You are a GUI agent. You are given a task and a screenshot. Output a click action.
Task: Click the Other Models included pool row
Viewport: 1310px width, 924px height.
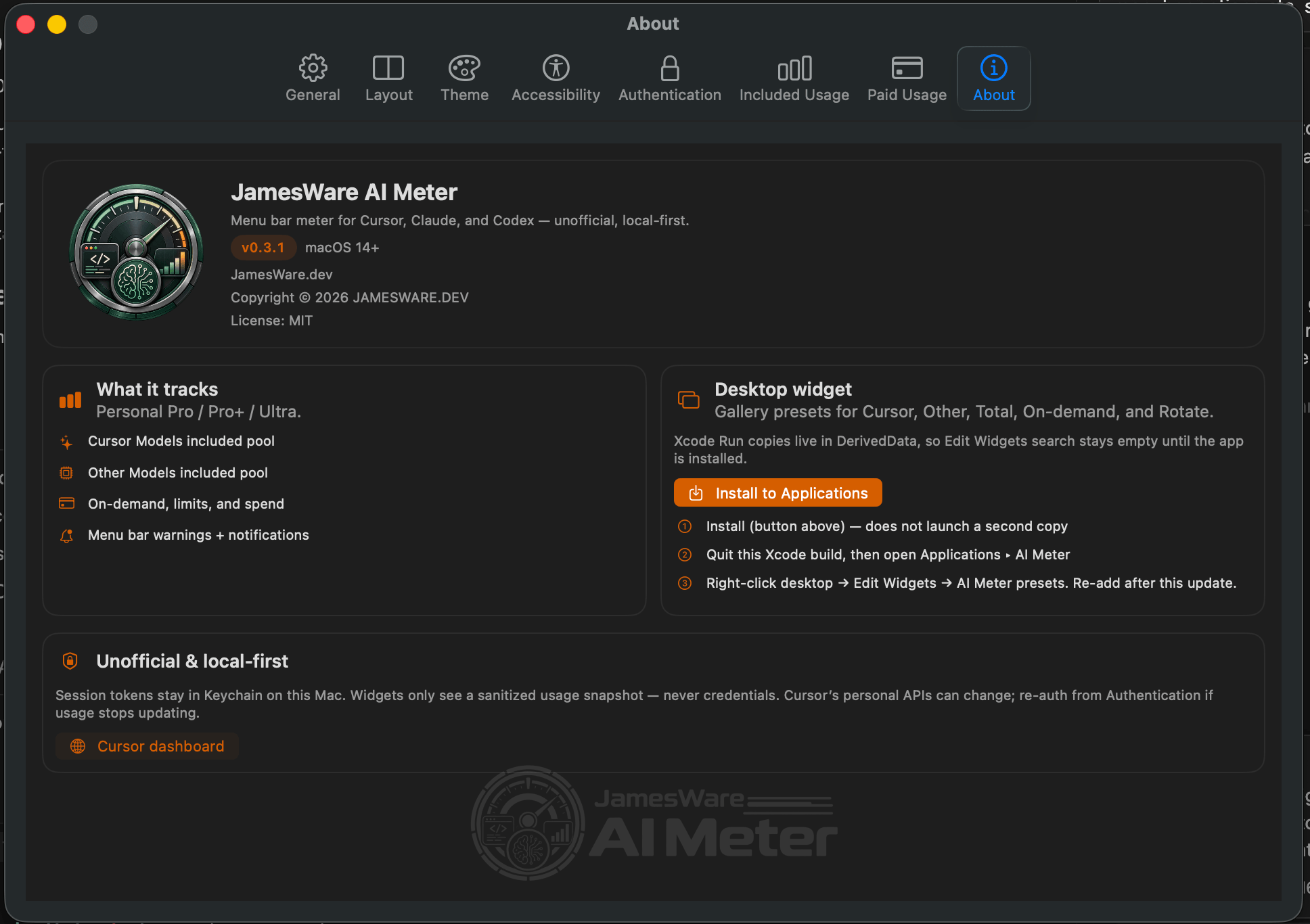164,473
